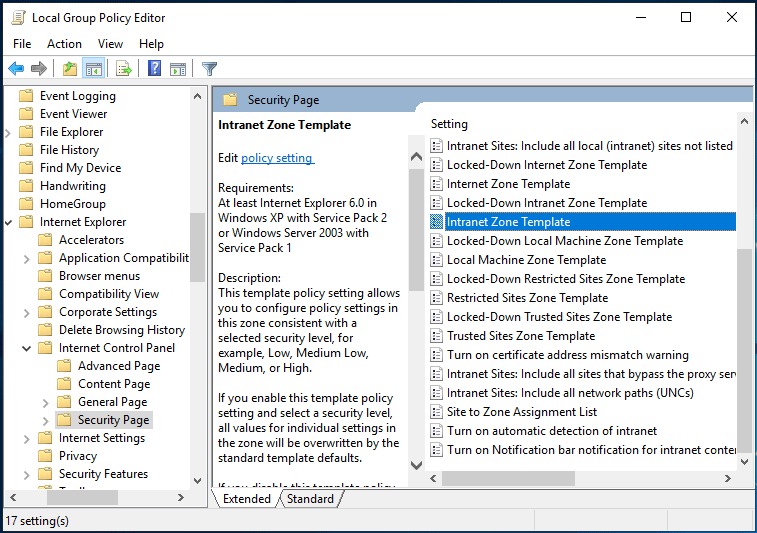Select Locked-Down Trusted Sites Zone Template
This screenshot has width=757, height=533.
[560, 317]
